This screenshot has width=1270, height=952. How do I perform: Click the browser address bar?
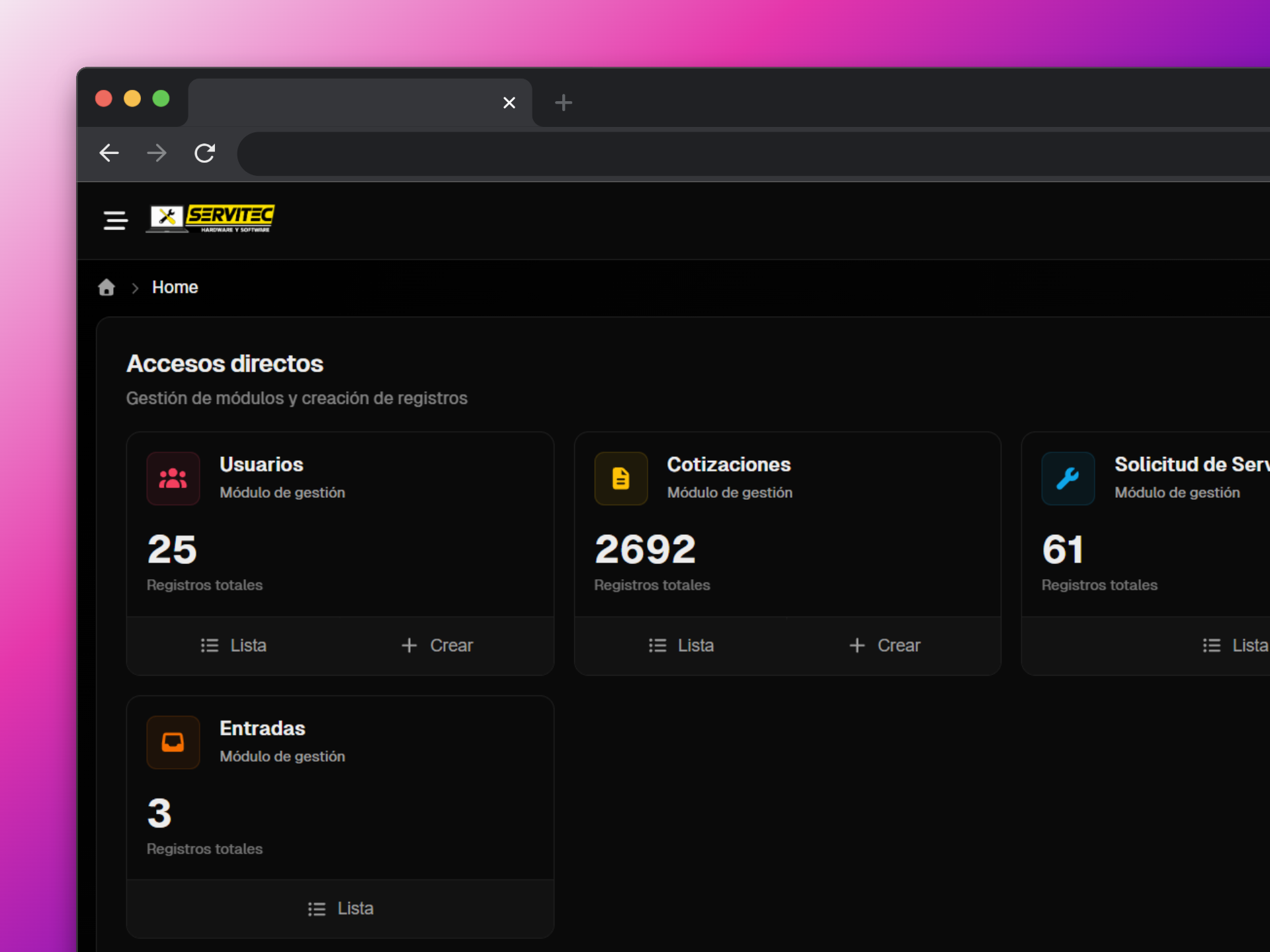pos(753,154)
